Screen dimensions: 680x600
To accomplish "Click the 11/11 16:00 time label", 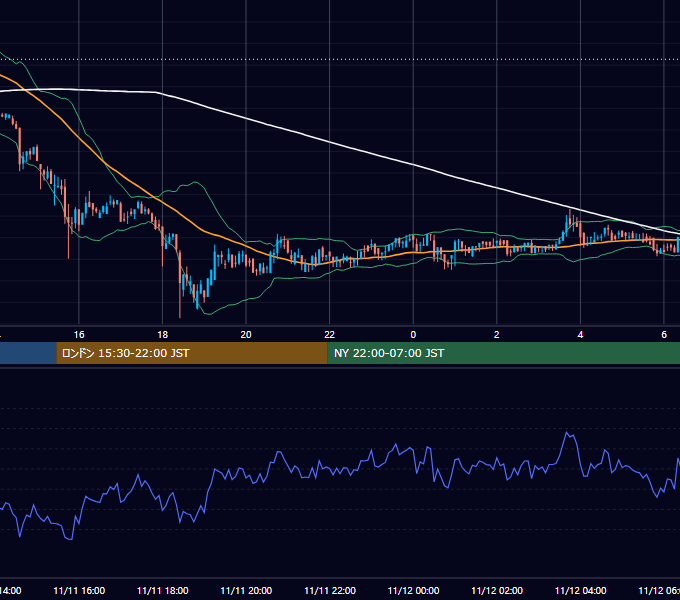I will point(79,590).
